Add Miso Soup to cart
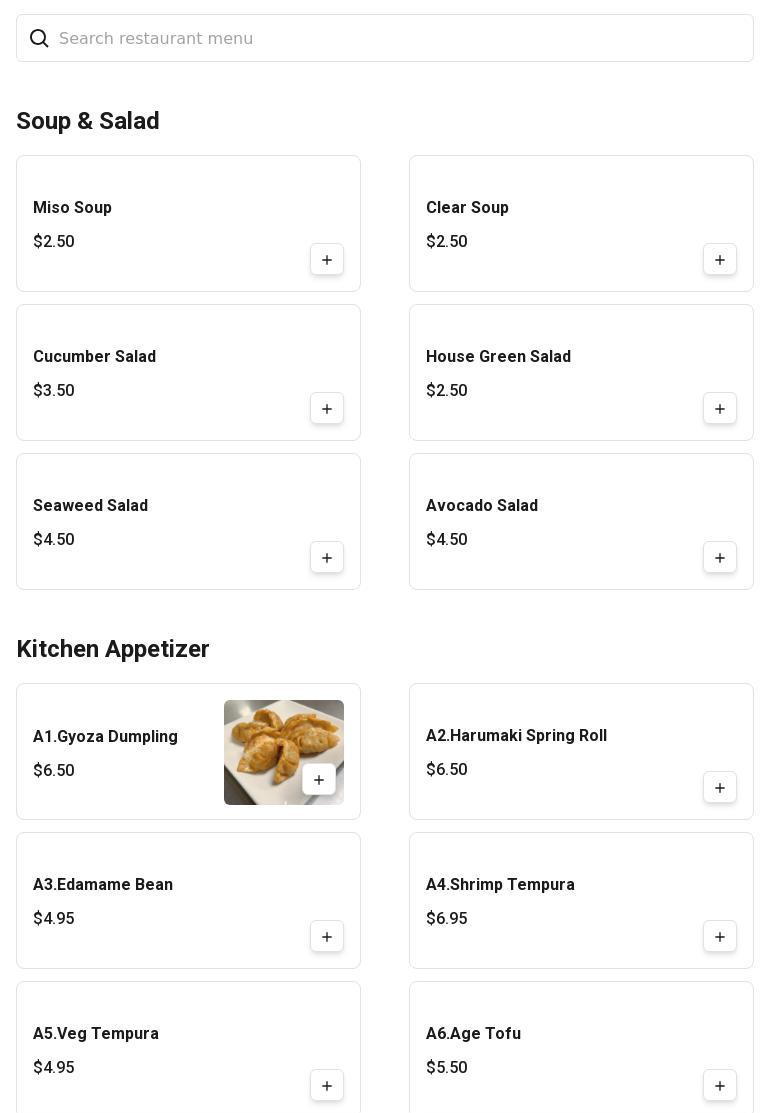Viewport: 770px width, 1113px height. coord(327,260)
